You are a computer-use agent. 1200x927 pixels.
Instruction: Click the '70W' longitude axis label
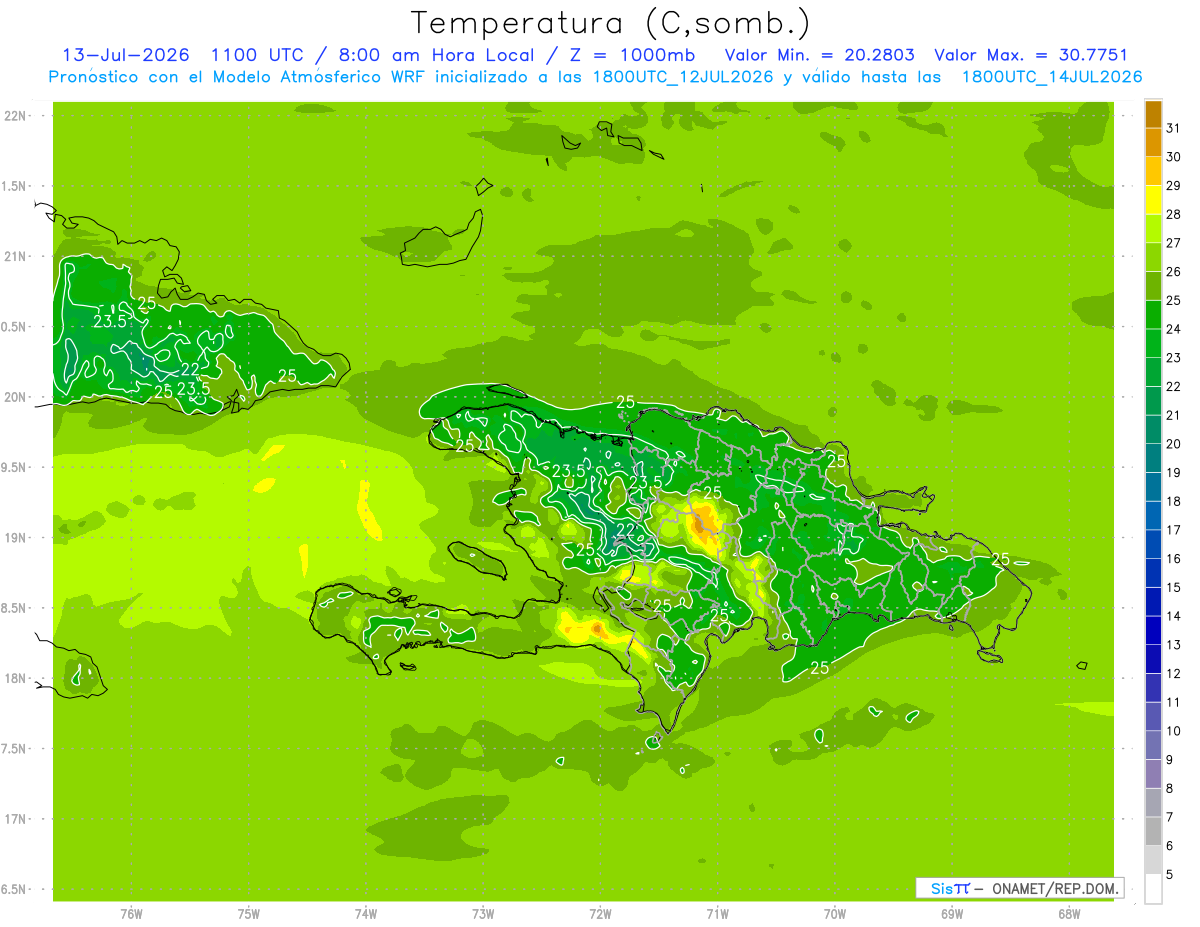[x=835, y=913]
